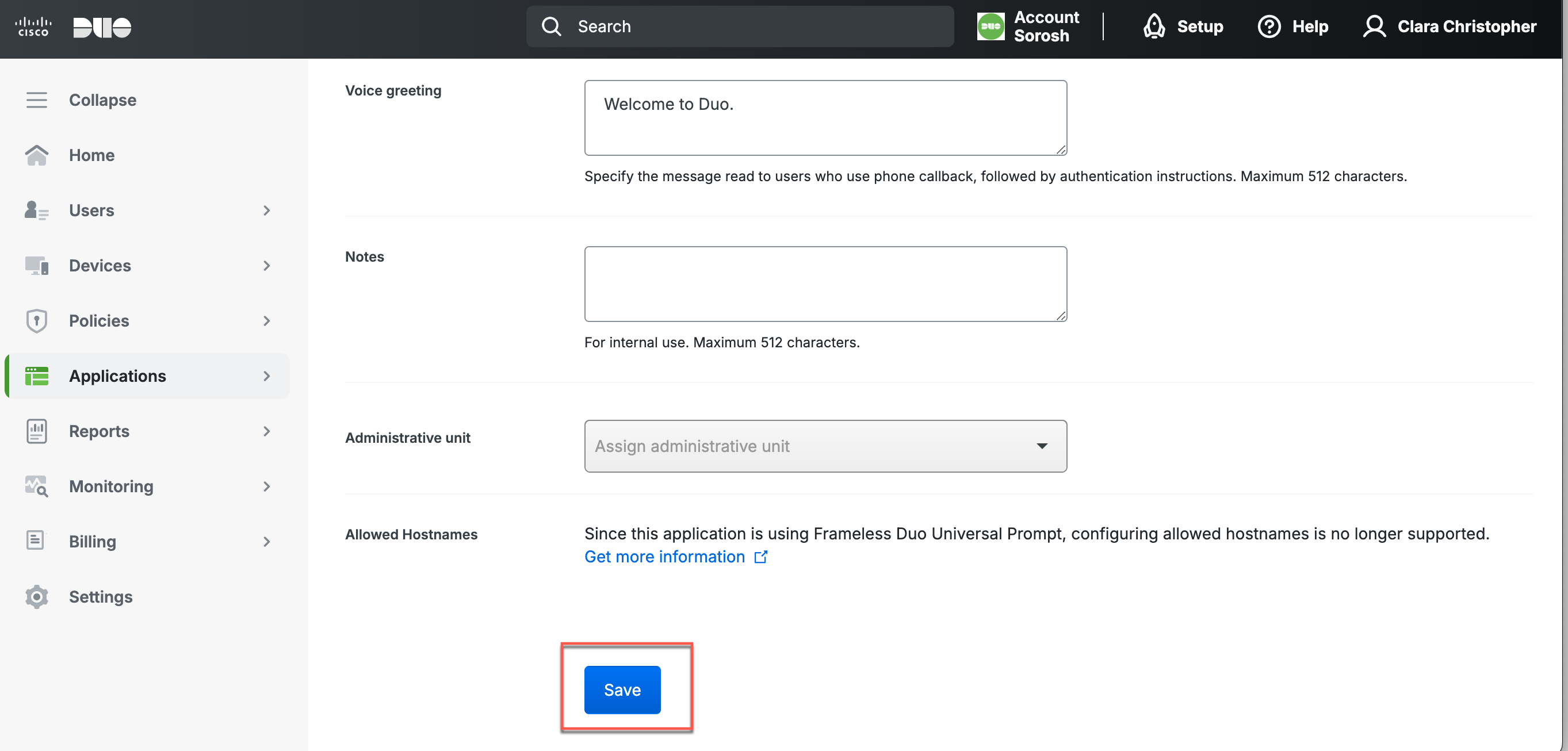This screenshot has width=1568, height=751.
Task: Open Settings via the gear icon
Action: coord(36,596)
